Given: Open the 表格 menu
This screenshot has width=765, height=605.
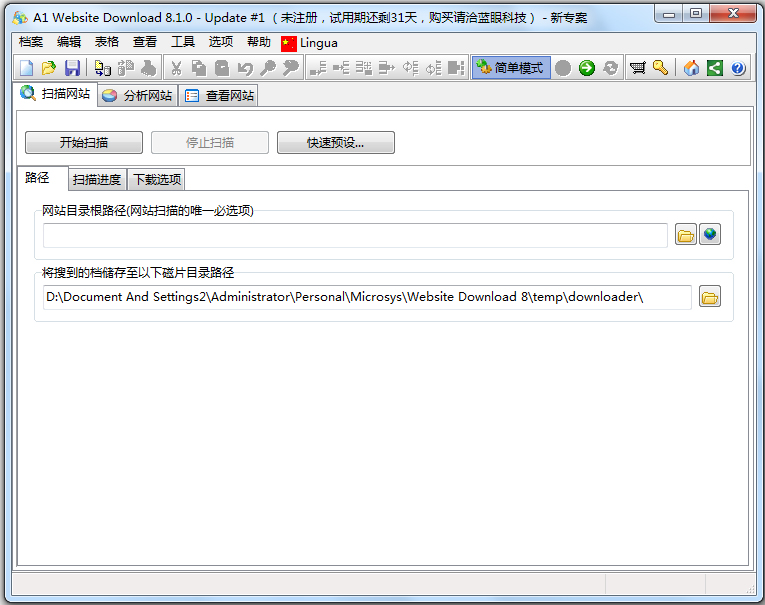Looking at the screenshot, I should [x=107, y=42].
